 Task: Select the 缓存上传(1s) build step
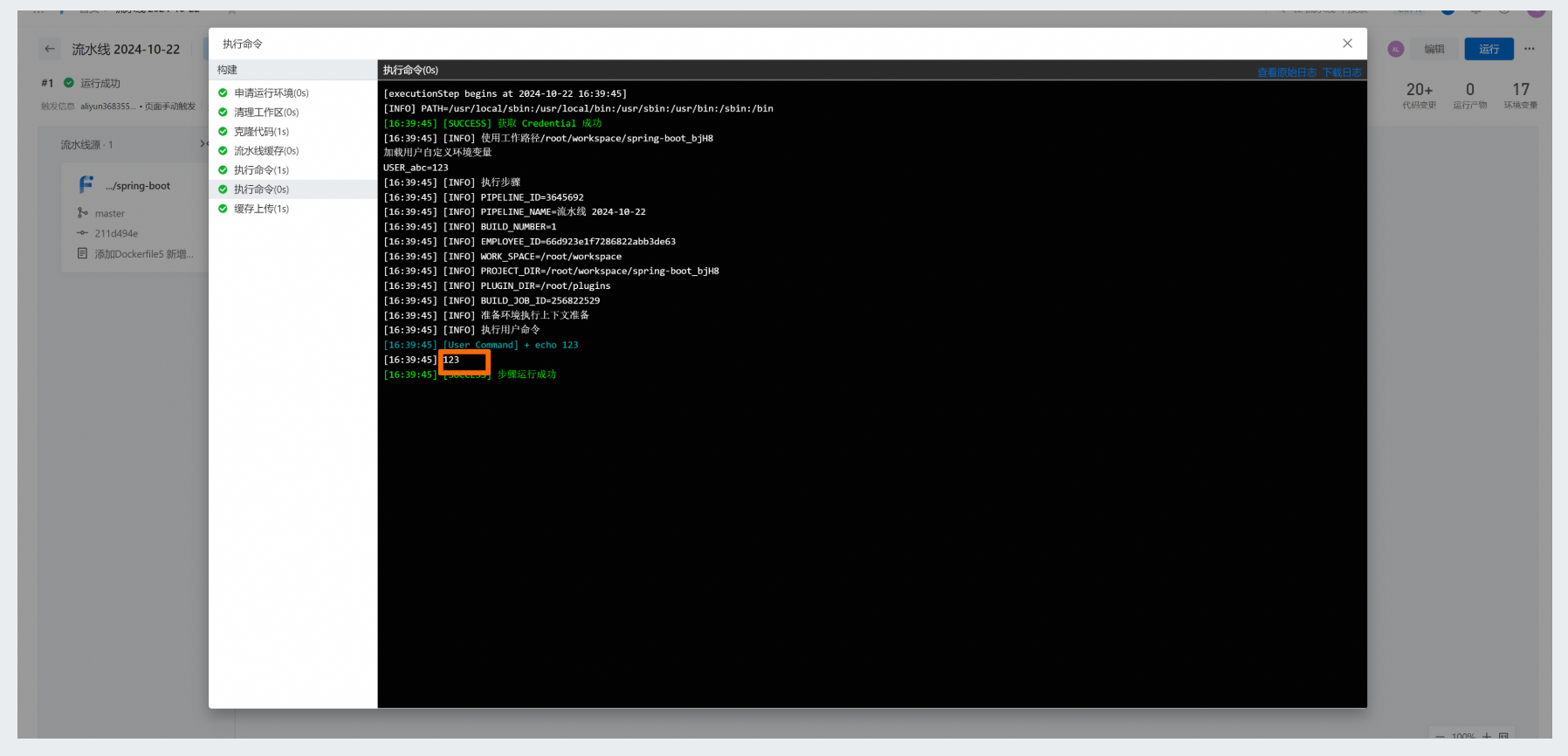292,209
